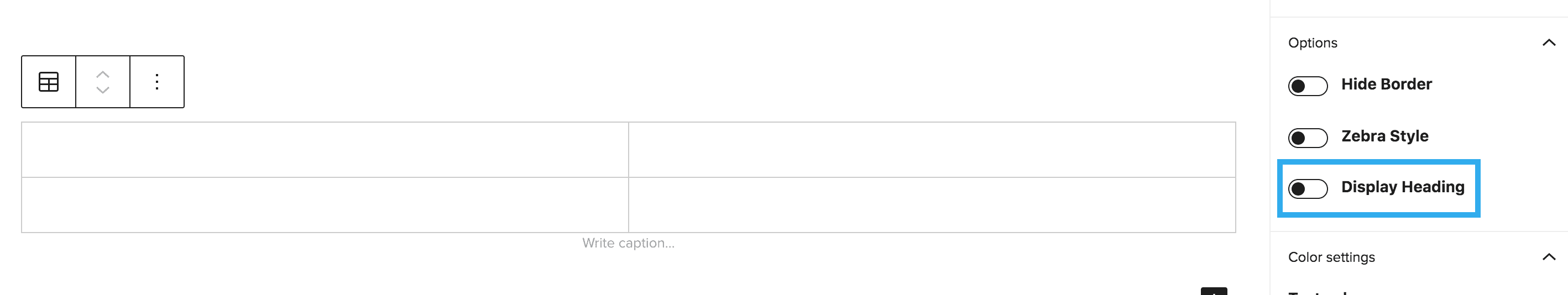The width and height of the screenshot is (1568, 295).
Task: Enable the Zebra Style switch
Action: click(1308, 138)
